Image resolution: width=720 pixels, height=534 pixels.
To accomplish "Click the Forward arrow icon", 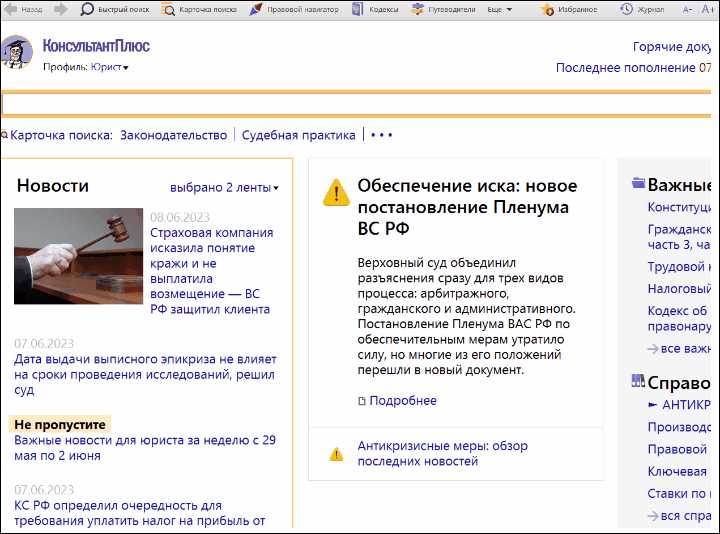I will (x=61, y=9).
